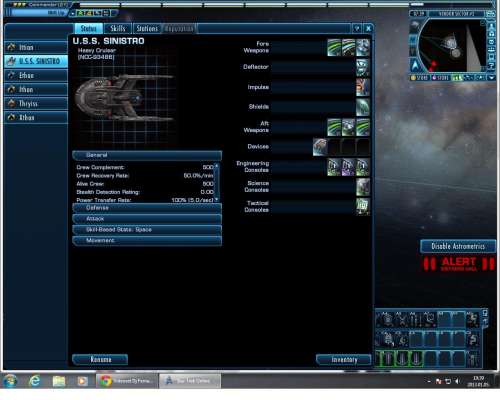Expand the Movement stats section
500x400 pixels.
147,241
